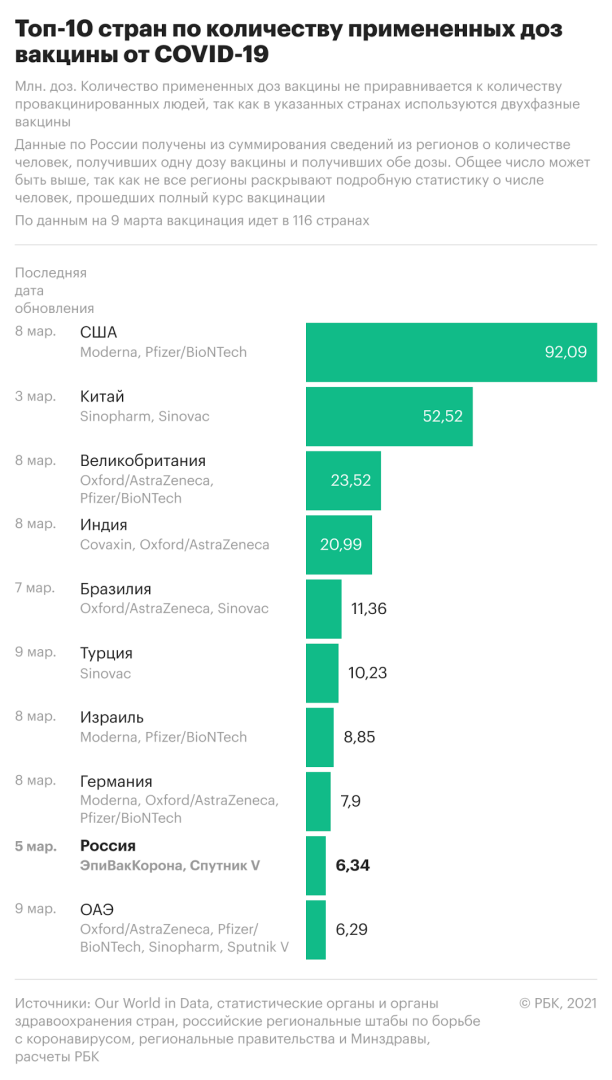Select the green Турция bar
The width and height of the screenshot is (612, 1080).
tap(322, 672)
